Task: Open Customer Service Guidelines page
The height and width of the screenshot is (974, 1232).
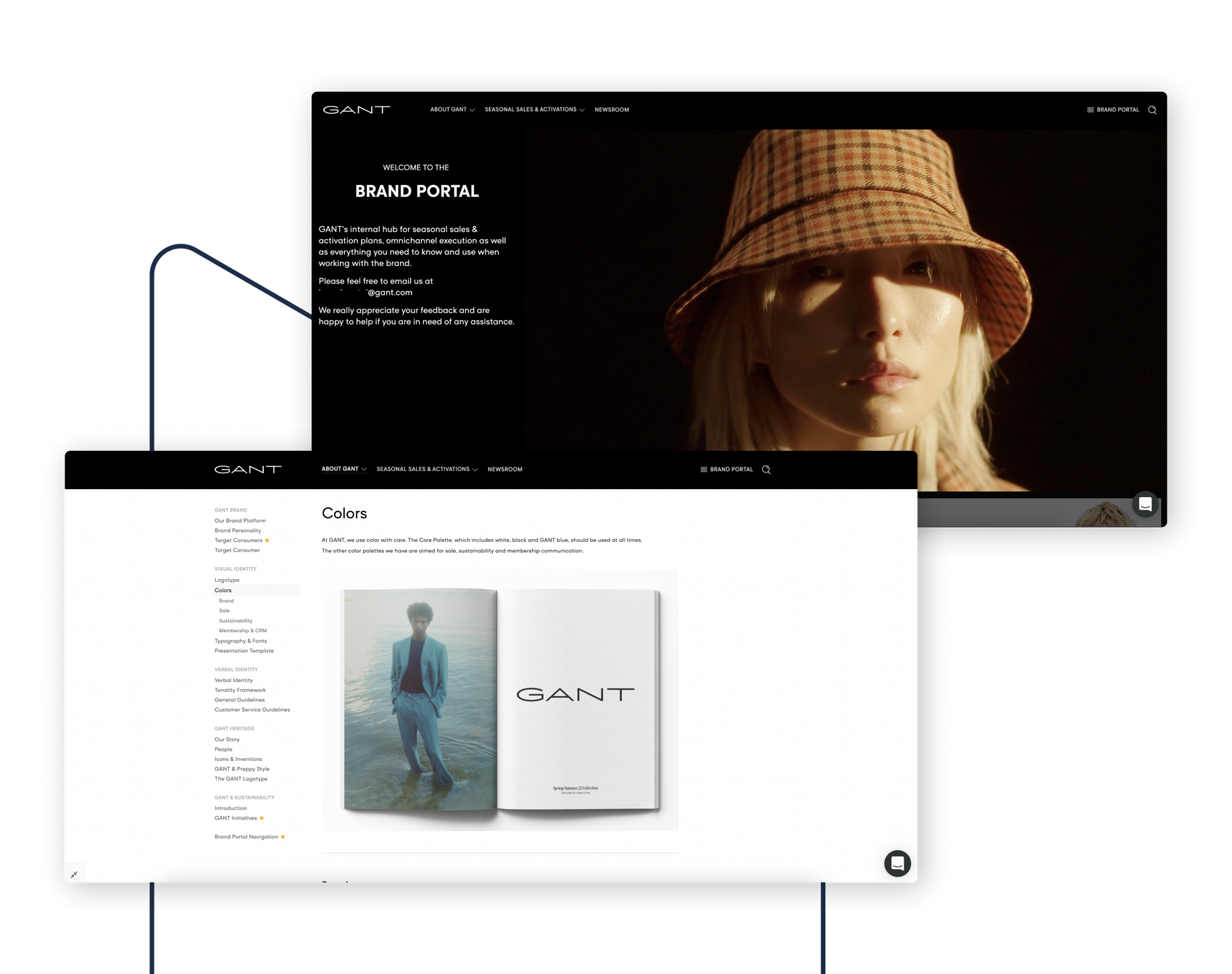Action: [252, 709]
